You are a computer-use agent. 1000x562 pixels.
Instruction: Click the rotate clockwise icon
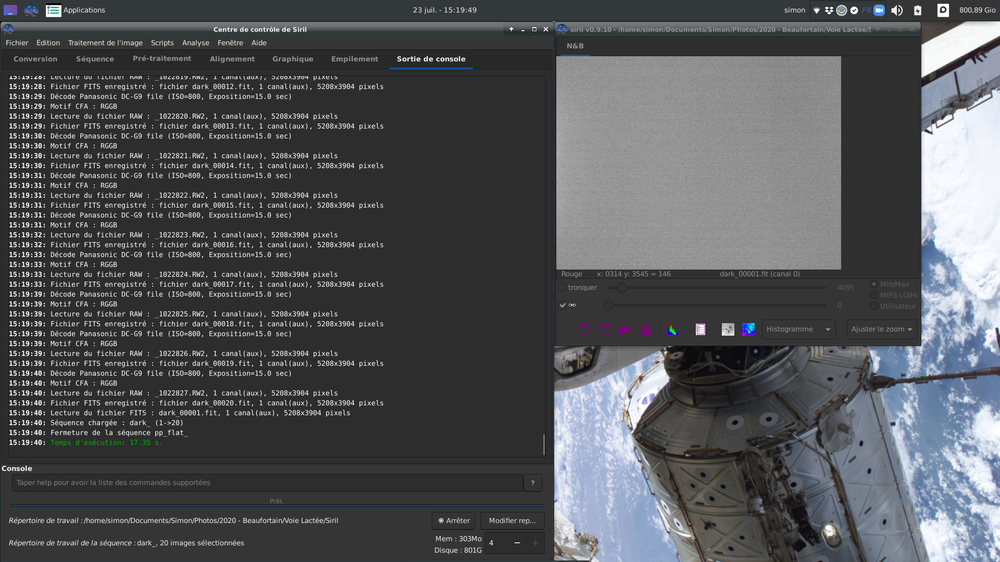tap(605, 329)
